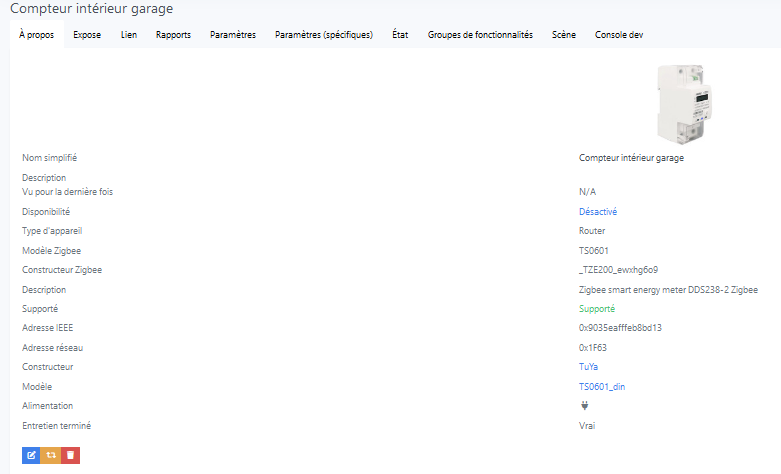The height and width of the screenshot is (474, 781).
Task: Click the Nom simplifié label
Action: [x=49, y=158]
